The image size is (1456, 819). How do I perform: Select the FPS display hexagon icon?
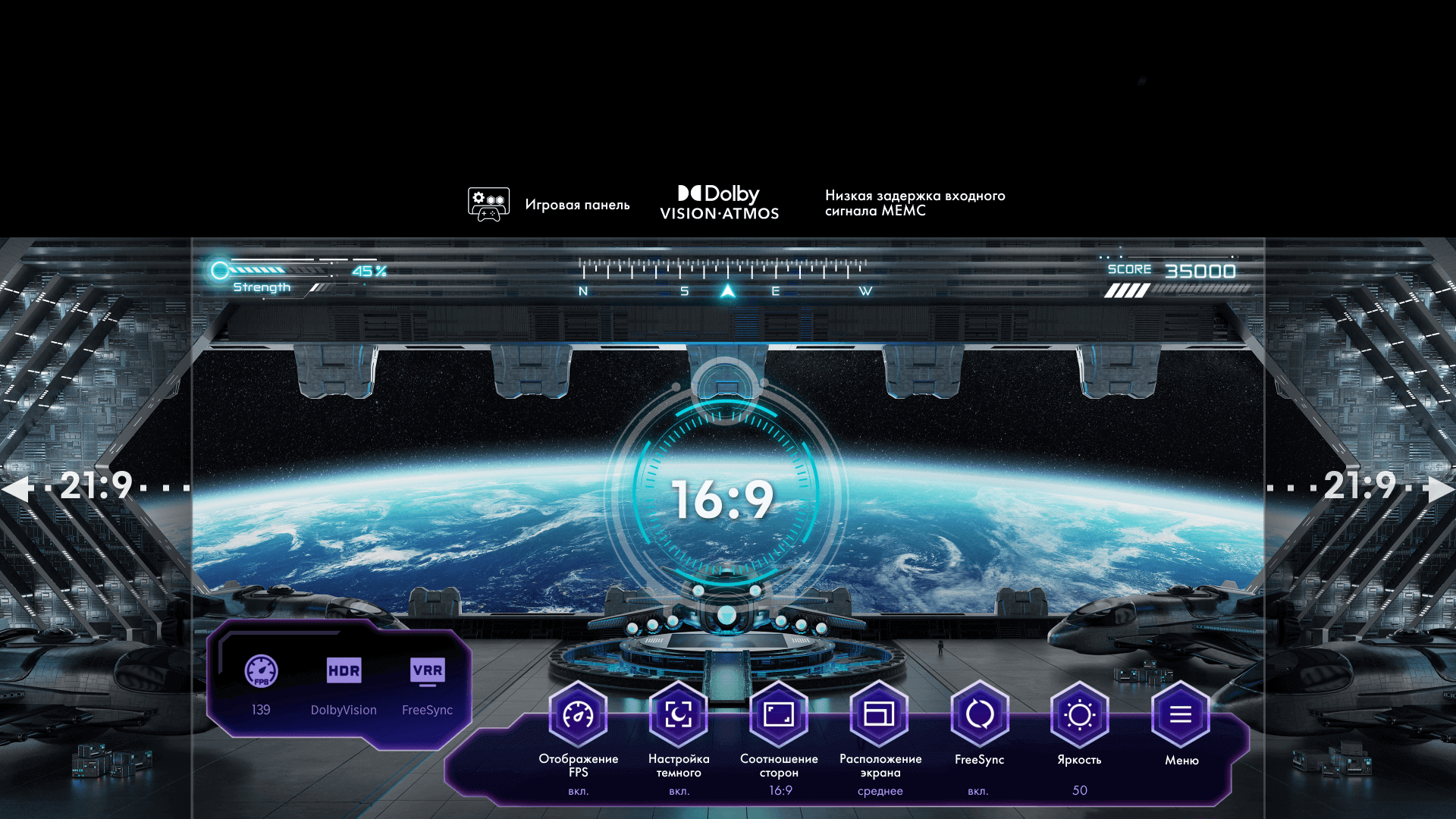point(579,714)
